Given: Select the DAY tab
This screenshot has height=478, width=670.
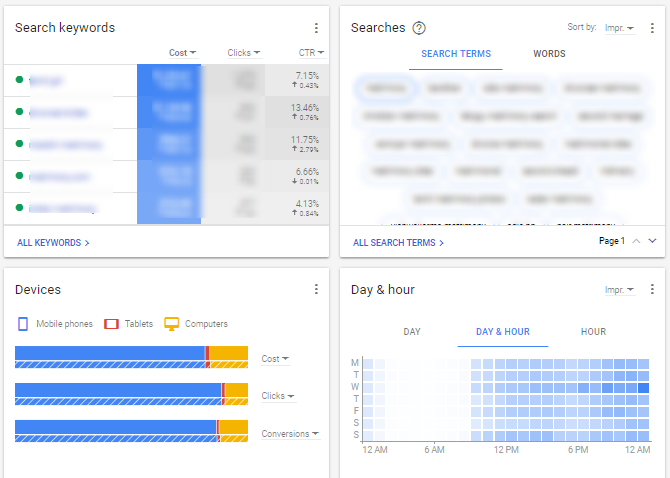Looking at the screenshot, I should (412, 332).
